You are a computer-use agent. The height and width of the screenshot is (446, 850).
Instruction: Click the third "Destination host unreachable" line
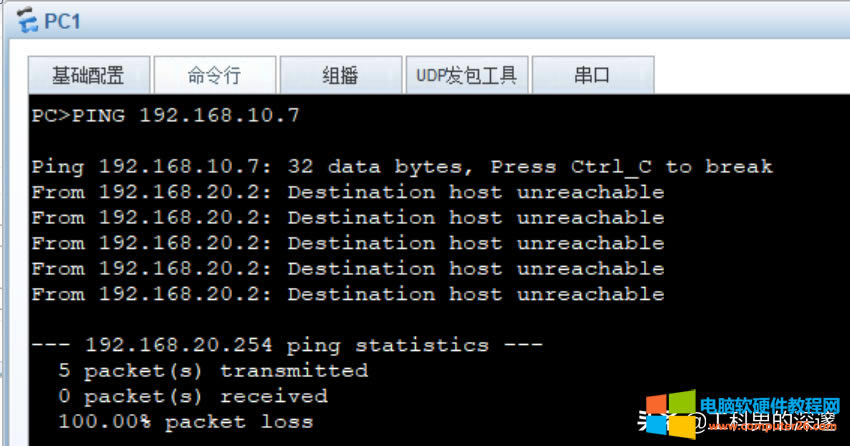click(x=347, y=243)
